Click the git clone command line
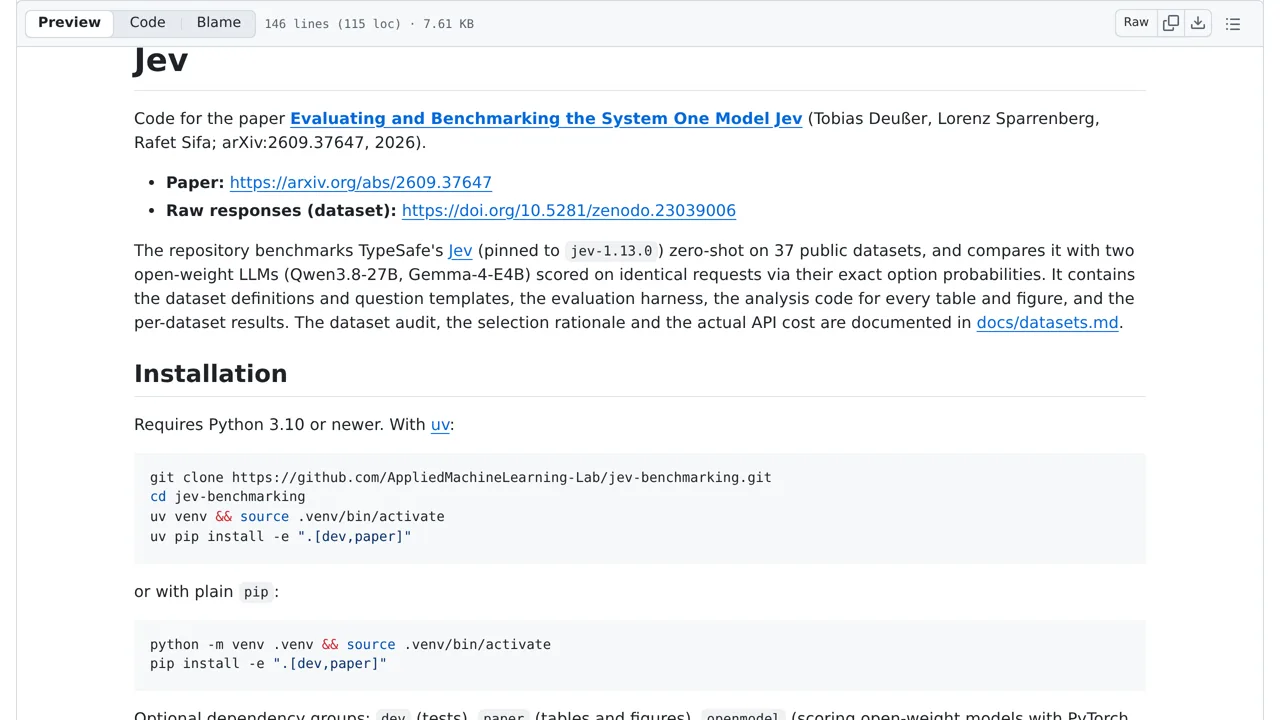Screen dimensions: 1280x720 pyautogui.click(x=461, y=478)
